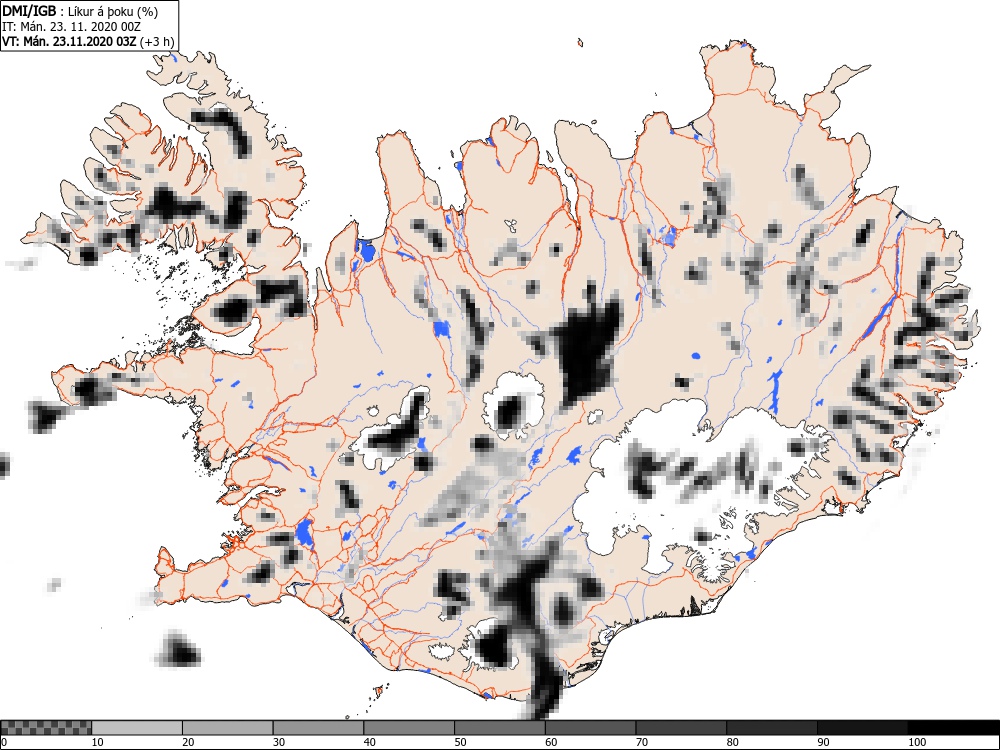1000x750 pixels.
Task: Click the "70" label on the legend scale
Action: coord(642,742)
